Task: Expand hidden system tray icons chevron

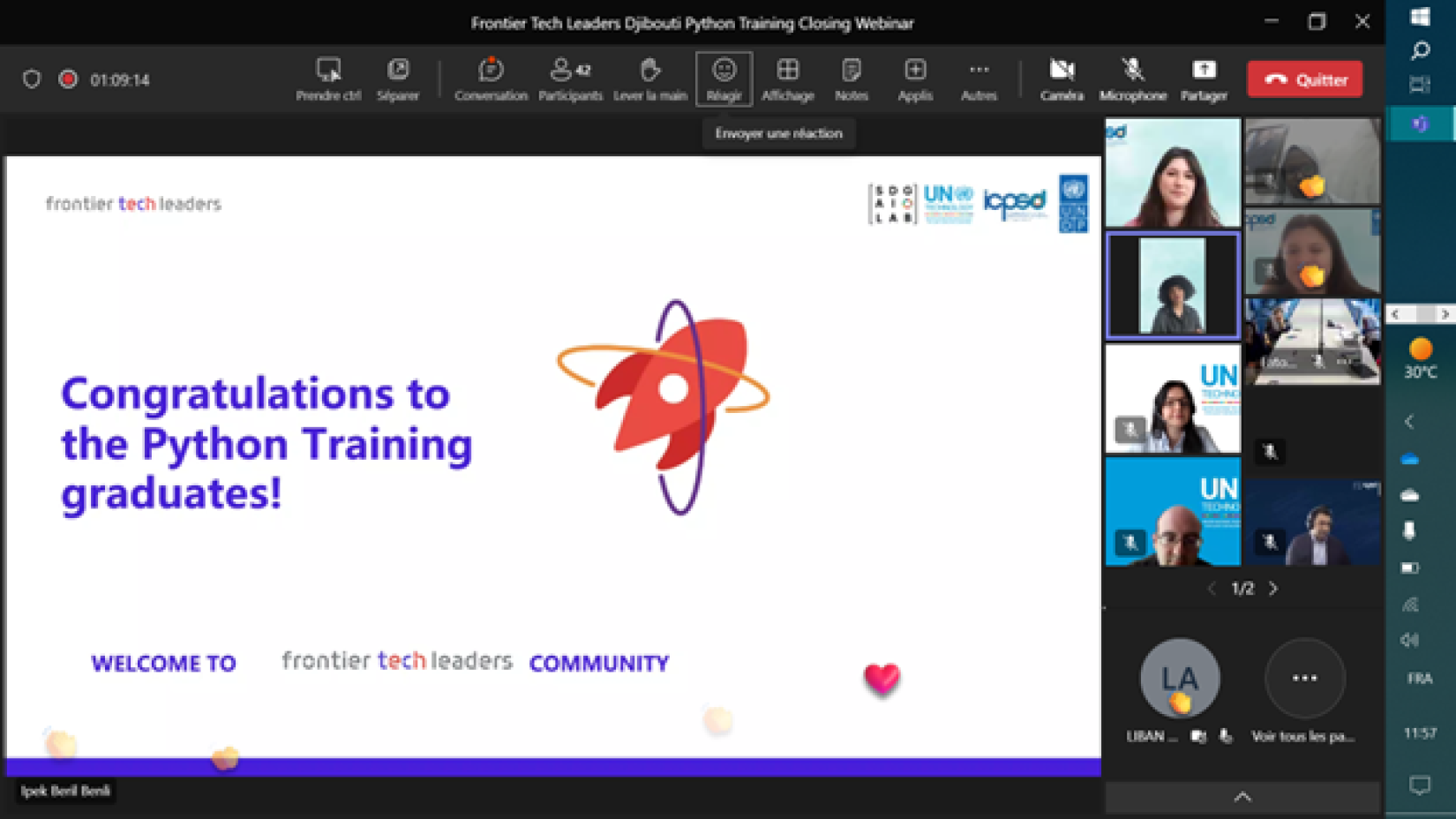Action: pyautogui.click(x=1409, y=422)
